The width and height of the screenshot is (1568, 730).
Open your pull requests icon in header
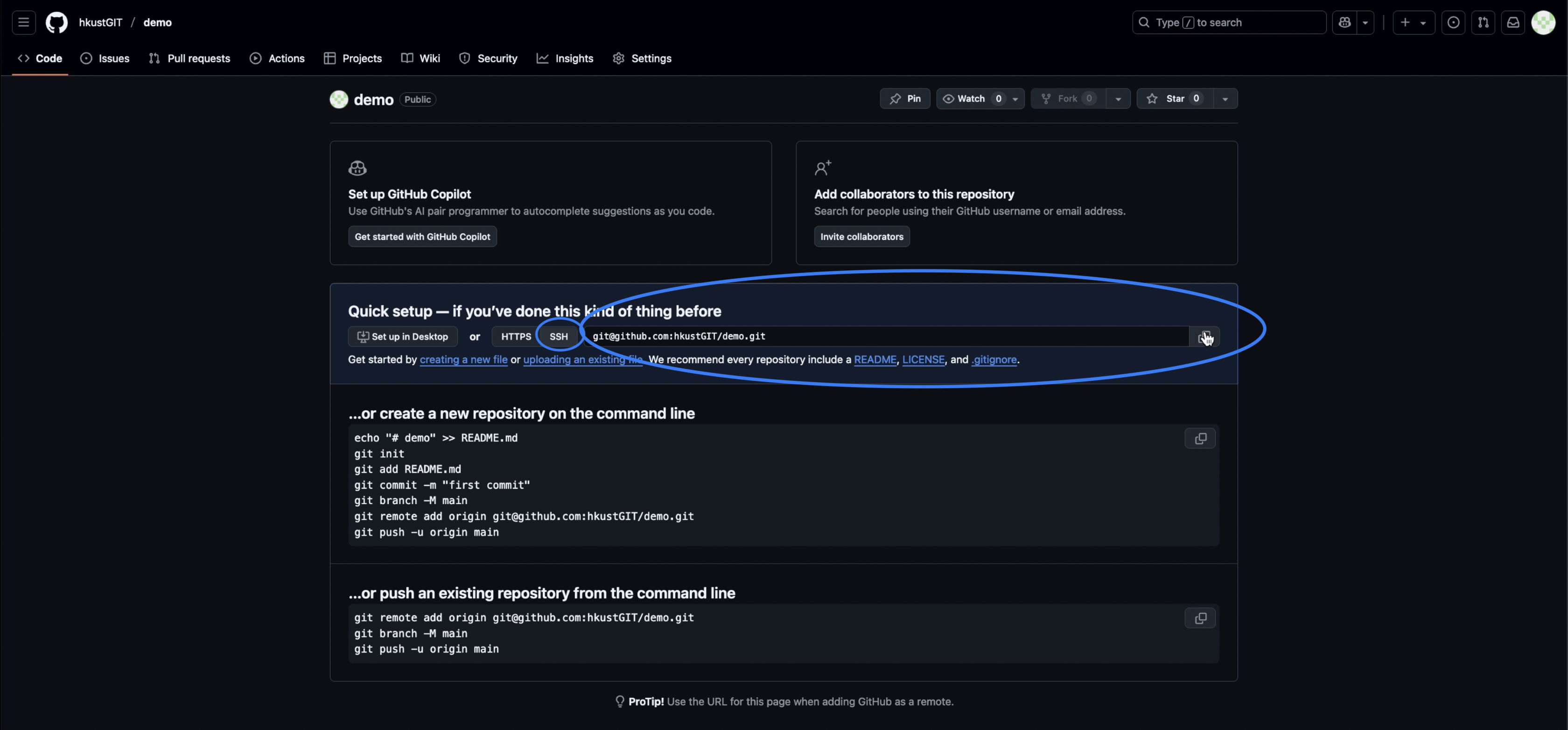point(1484,22)
